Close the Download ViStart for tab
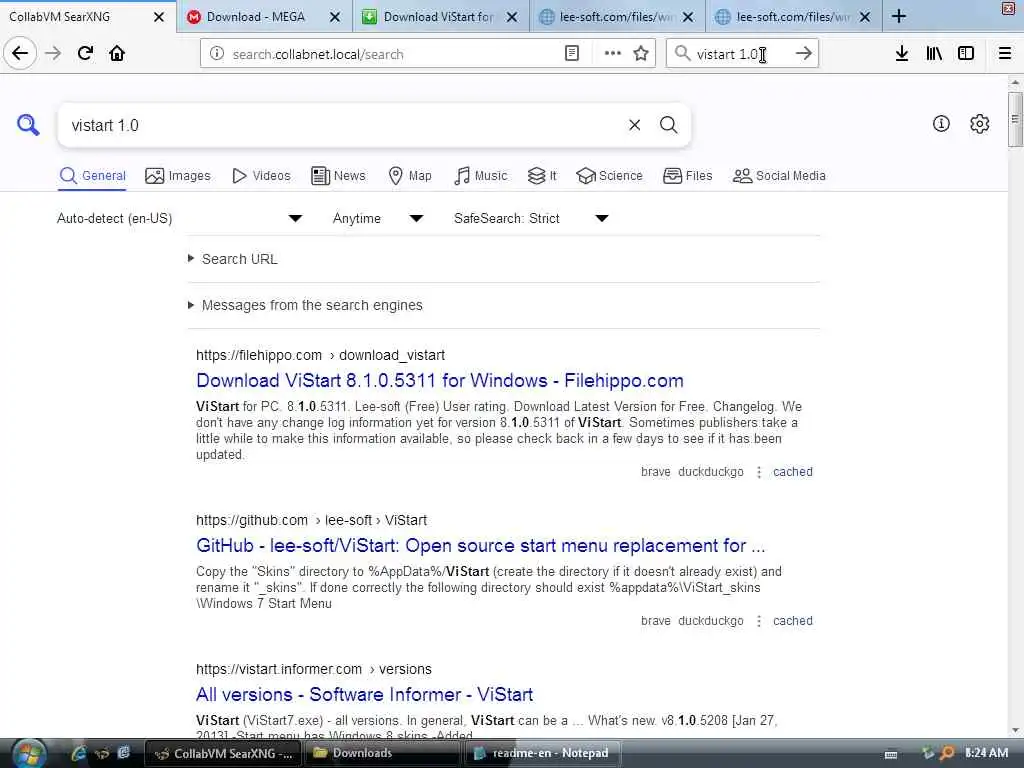This screenshot has height=768, width=1024. (x=512, y=17)
